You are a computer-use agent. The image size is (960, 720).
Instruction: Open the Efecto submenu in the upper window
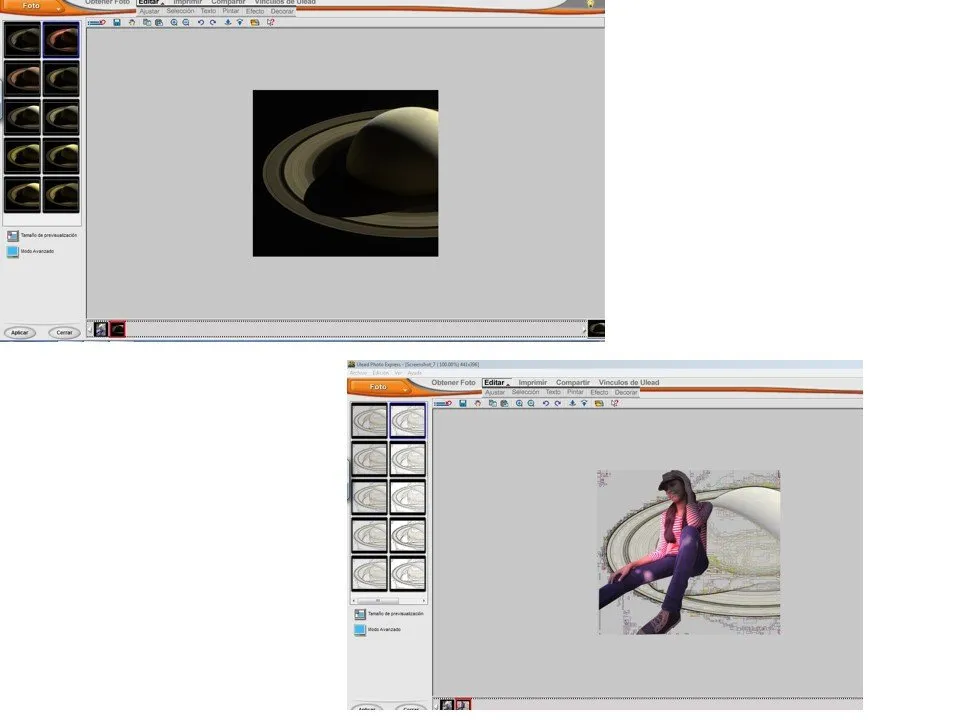click(x=255, y=12)
